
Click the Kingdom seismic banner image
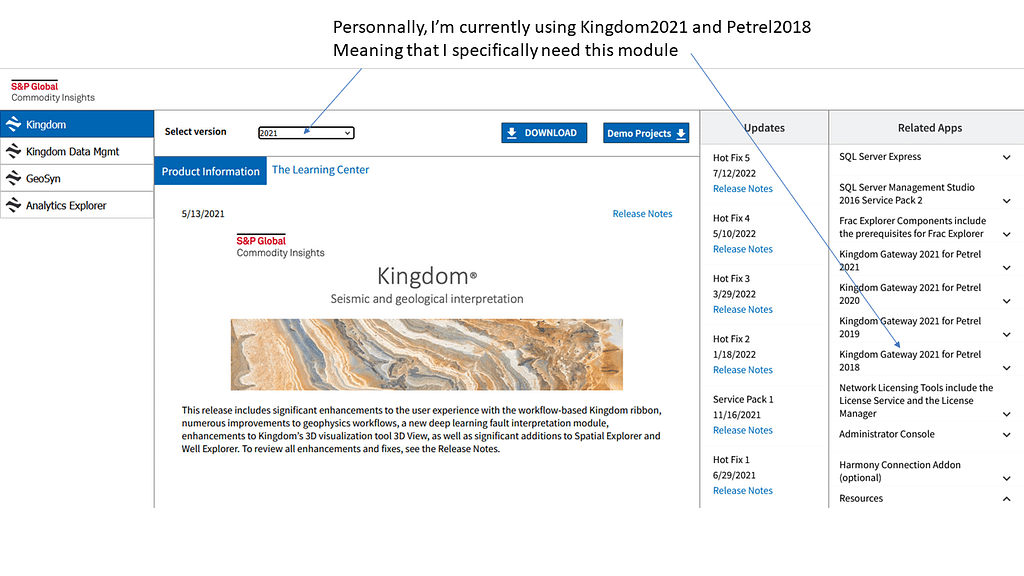426,354
